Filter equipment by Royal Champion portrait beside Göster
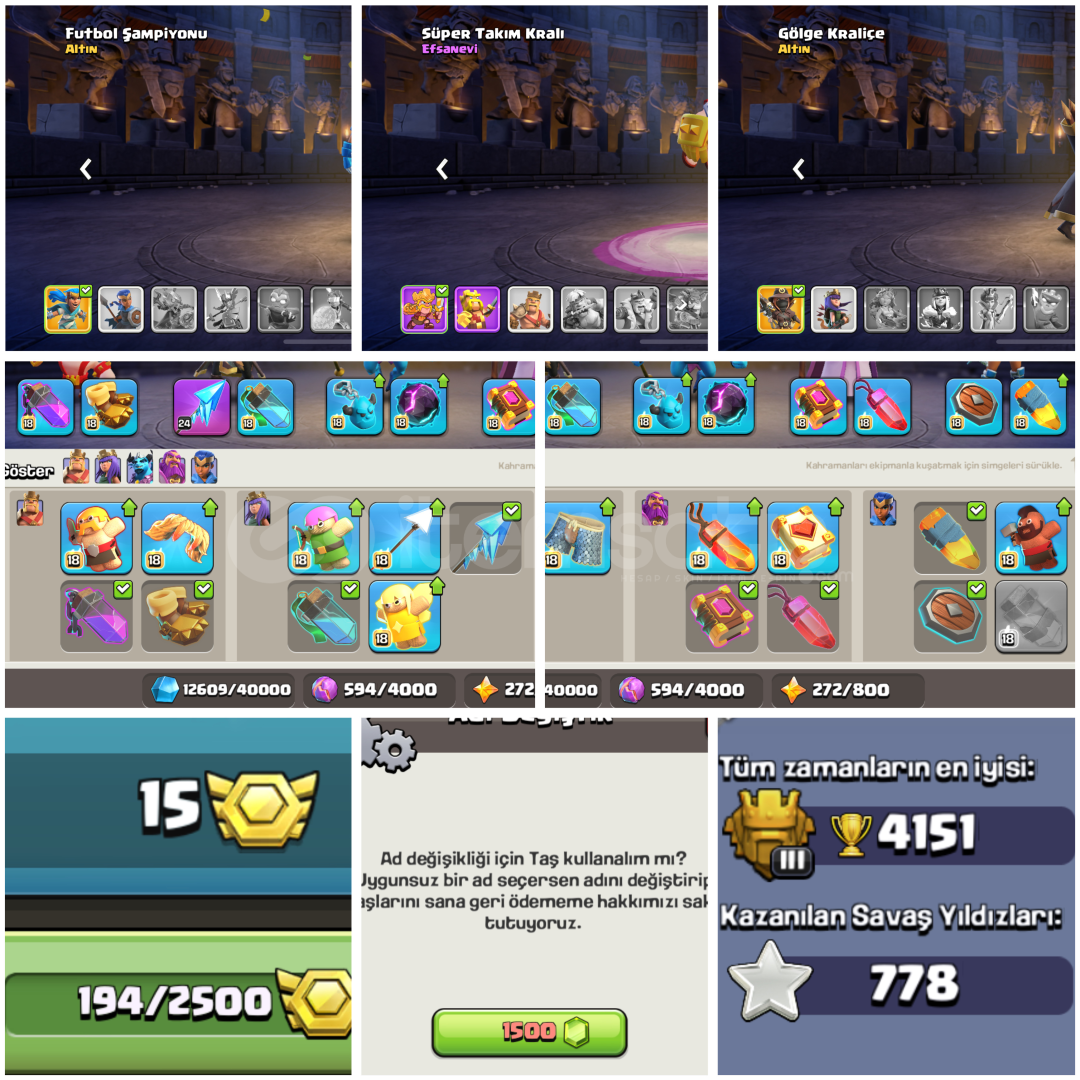This screenshot has height=1080, width=1080. click(x=204, y=468)
